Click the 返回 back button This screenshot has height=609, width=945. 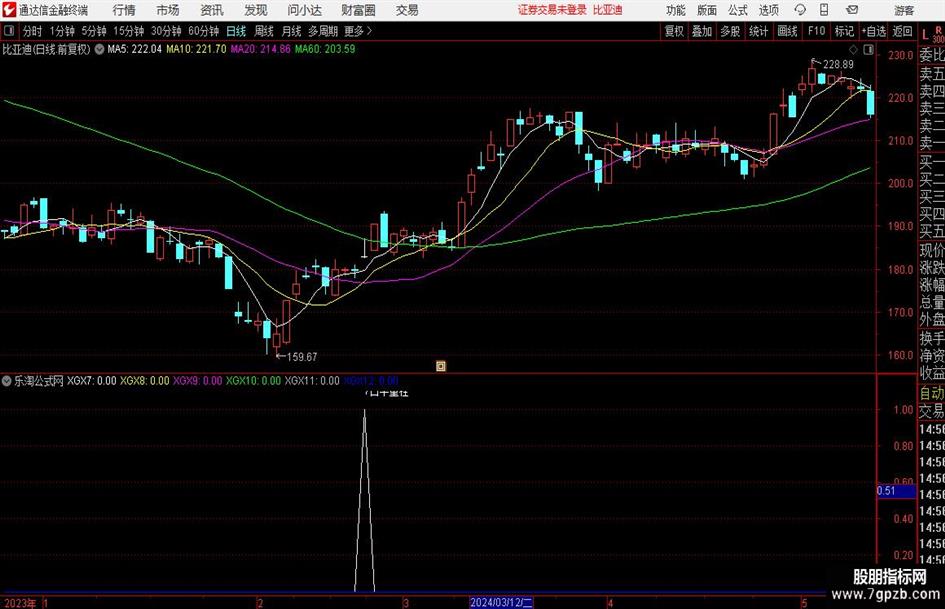[902, 31]
